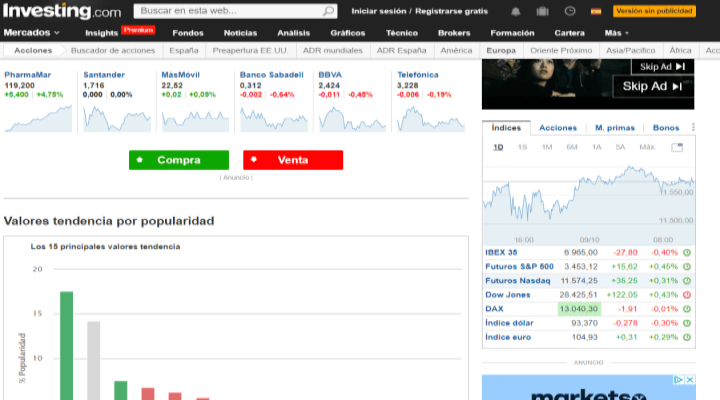Select the Europa sub-tab
Screen dimensions: 720x400
[x=501, y=51]
